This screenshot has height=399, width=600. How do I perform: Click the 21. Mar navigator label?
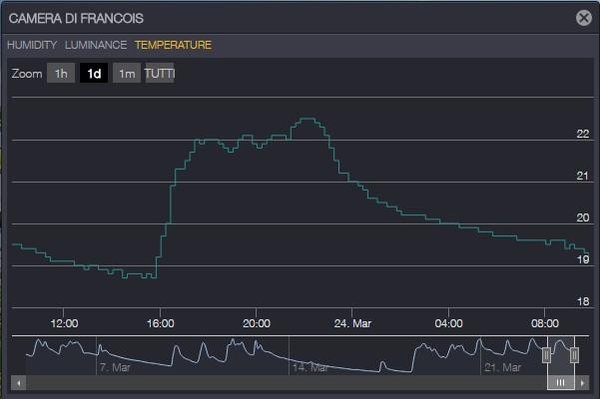point(502,368)
